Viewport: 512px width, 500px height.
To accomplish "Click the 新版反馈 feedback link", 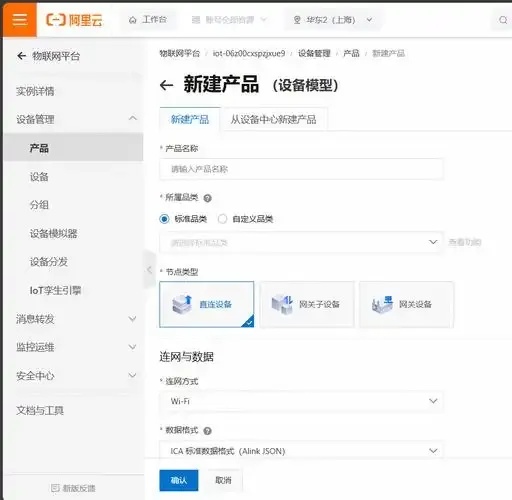I will pos(73,488).
